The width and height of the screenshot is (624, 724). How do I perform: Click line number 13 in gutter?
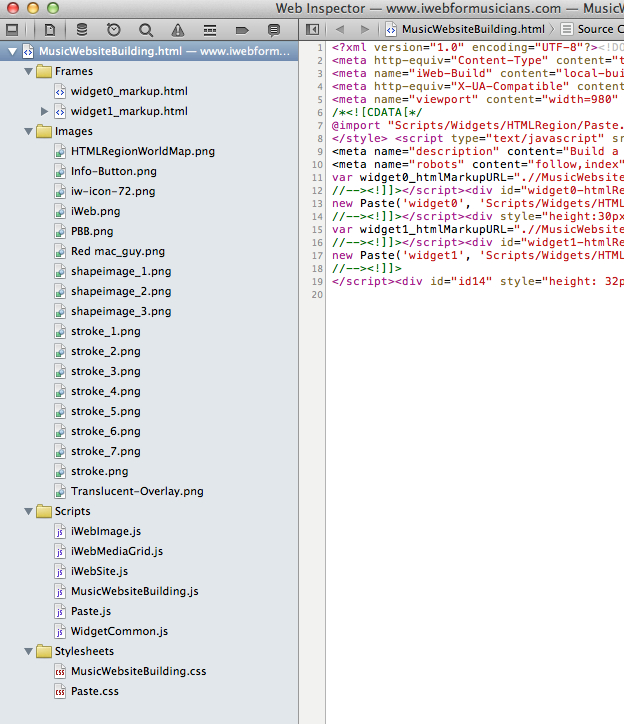pos(317,204)
